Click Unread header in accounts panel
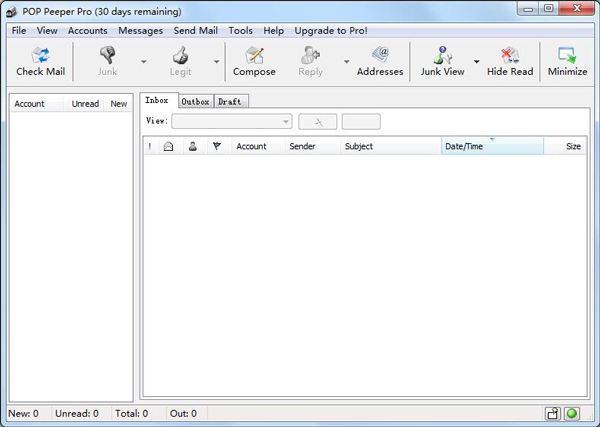This screenshot has height=427, width=600. point(83,104)
